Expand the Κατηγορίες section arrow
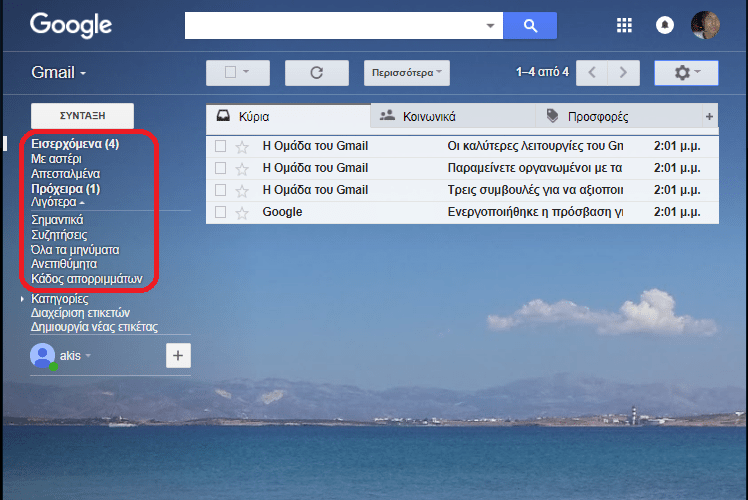Image resolution: width=748 pixels, height=500 pixels. (x=22, y=299)
